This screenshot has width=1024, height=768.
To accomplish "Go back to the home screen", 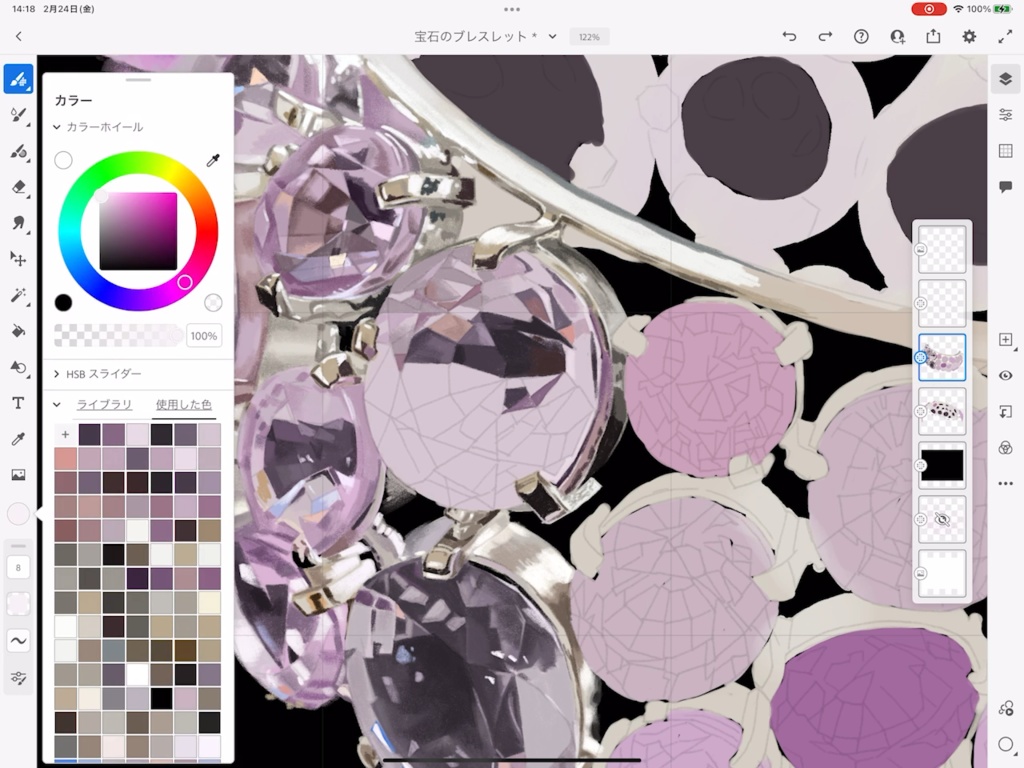I will point(18,37).
